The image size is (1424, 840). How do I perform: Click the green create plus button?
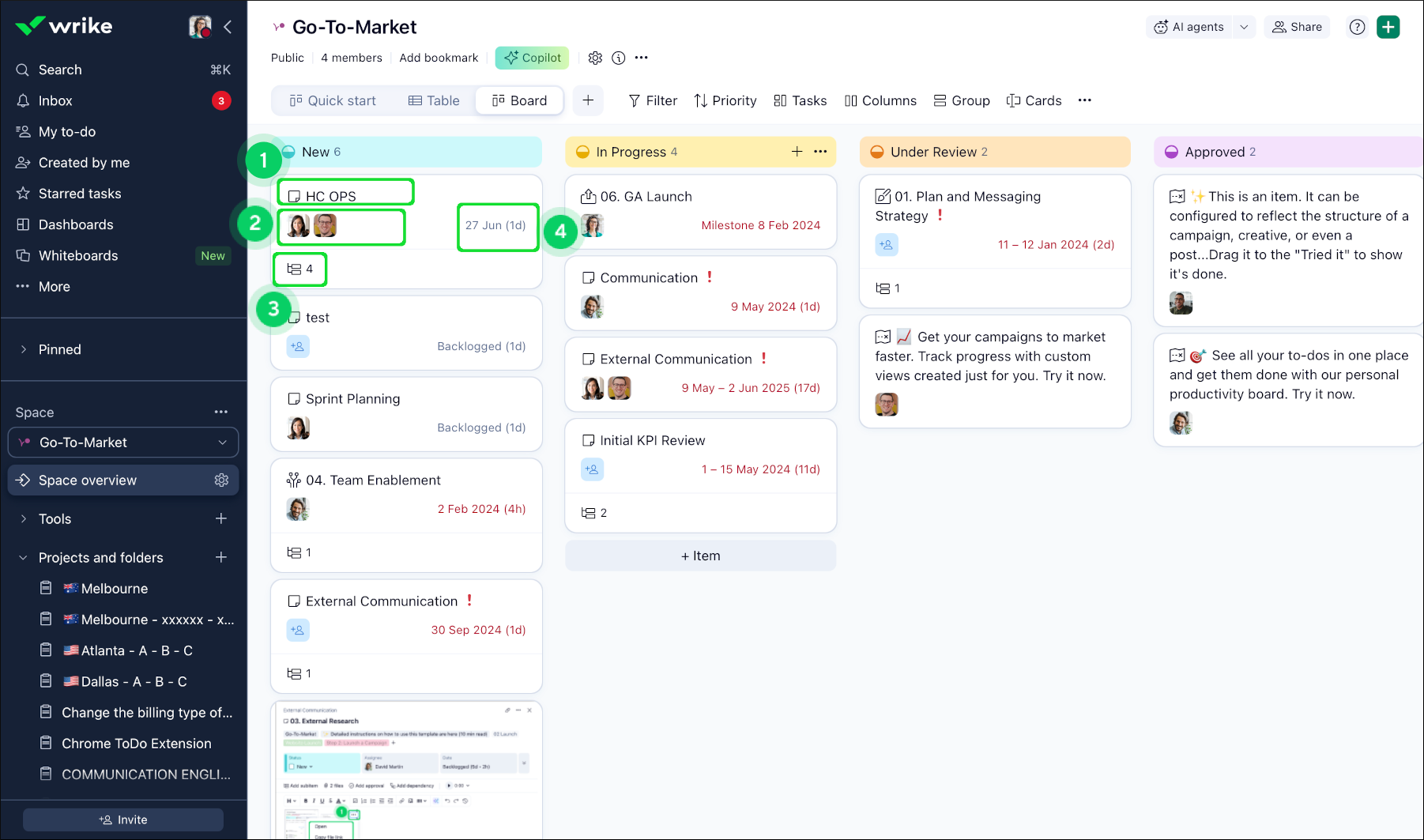pyautogui.click(x=1388, y=27)
